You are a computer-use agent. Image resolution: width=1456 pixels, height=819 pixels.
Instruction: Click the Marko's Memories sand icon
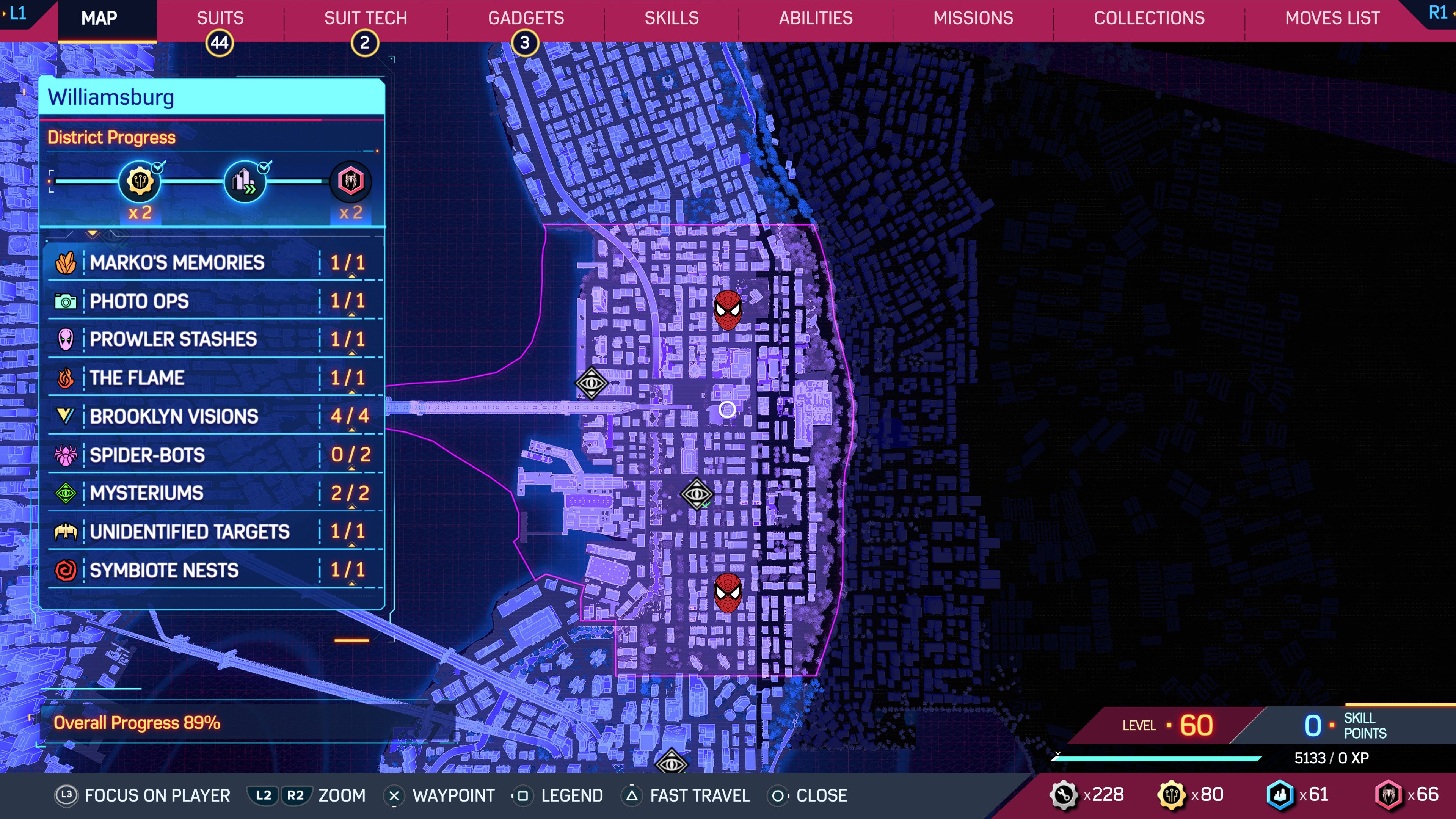click(x=66, y=263)
